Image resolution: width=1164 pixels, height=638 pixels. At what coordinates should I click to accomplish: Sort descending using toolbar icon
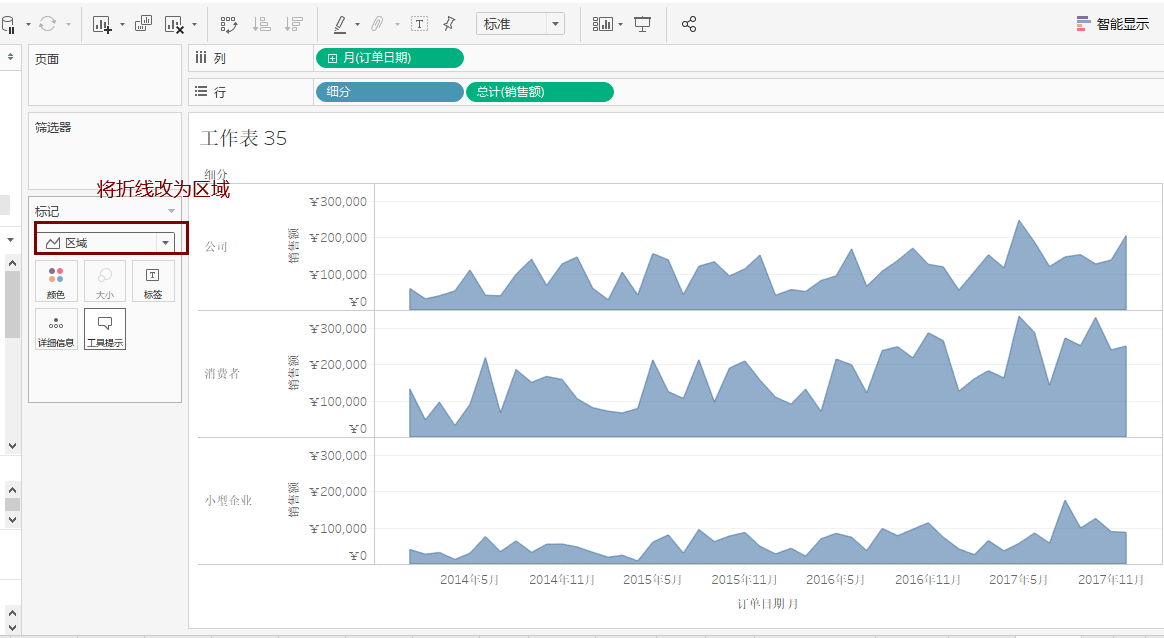click(x=294, y=25)
